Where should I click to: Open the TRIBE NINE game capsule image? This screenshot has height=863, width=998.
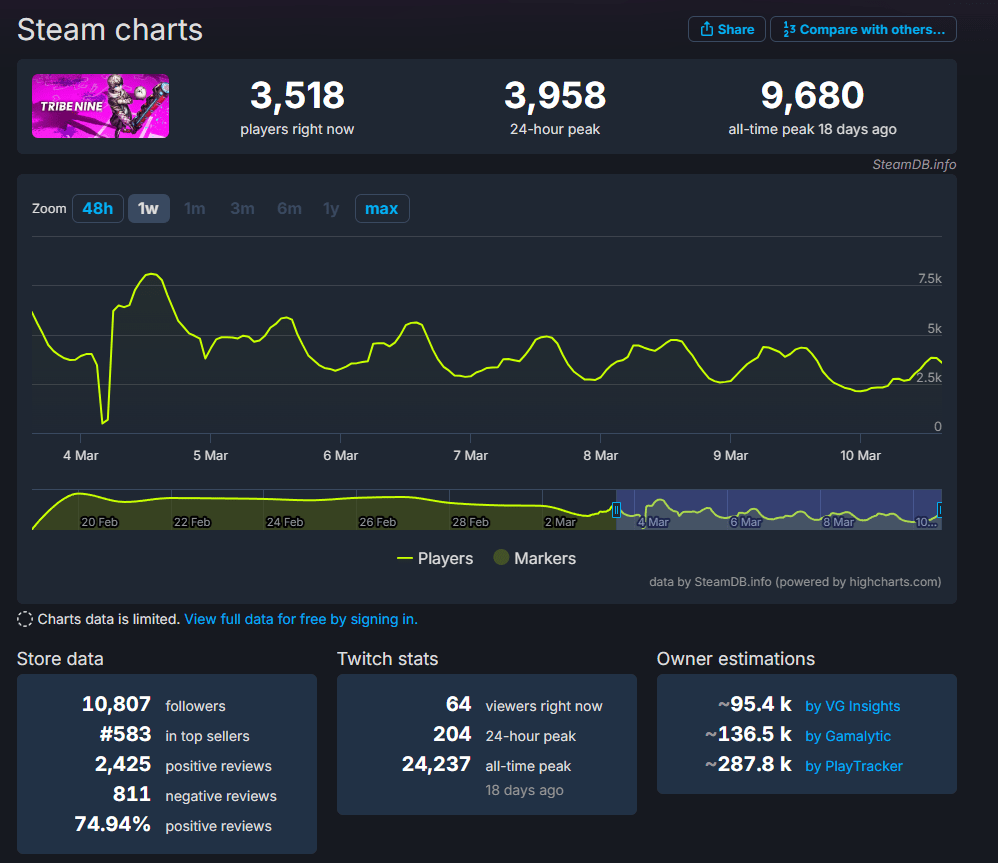(x=100, y=105)
